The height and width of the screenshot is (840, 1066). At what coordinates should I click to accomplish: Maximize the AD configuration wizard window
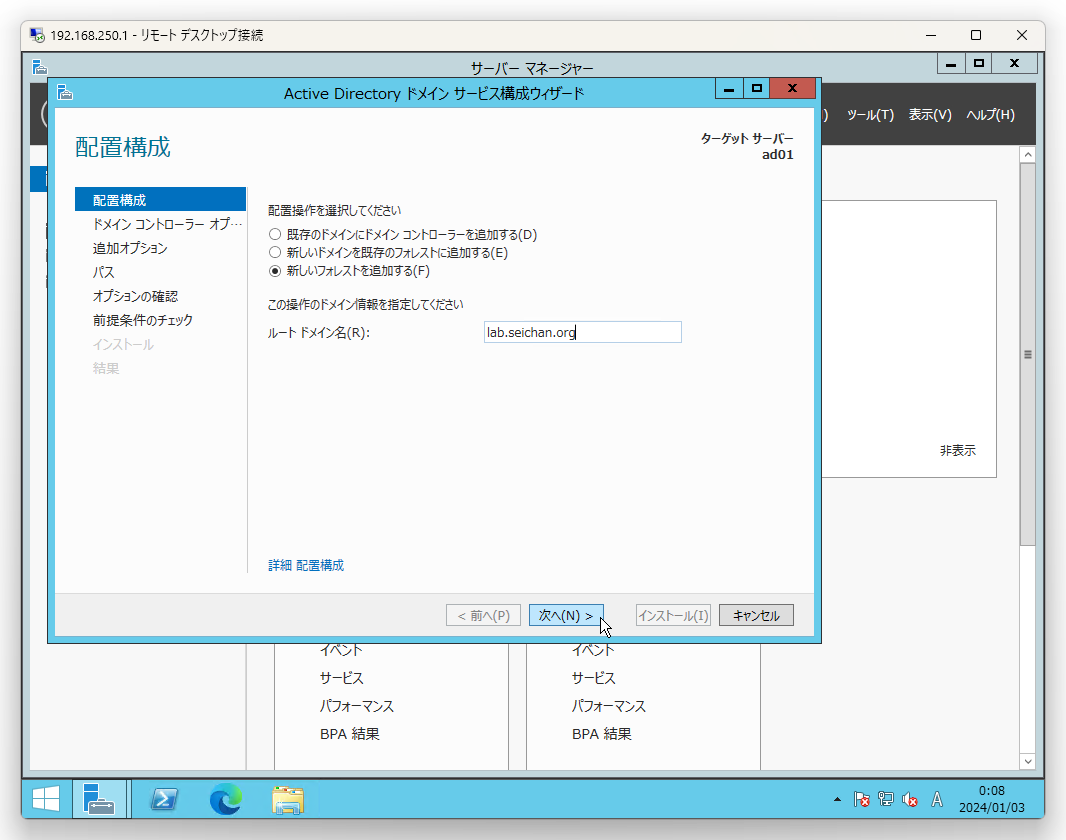(757, 88)
